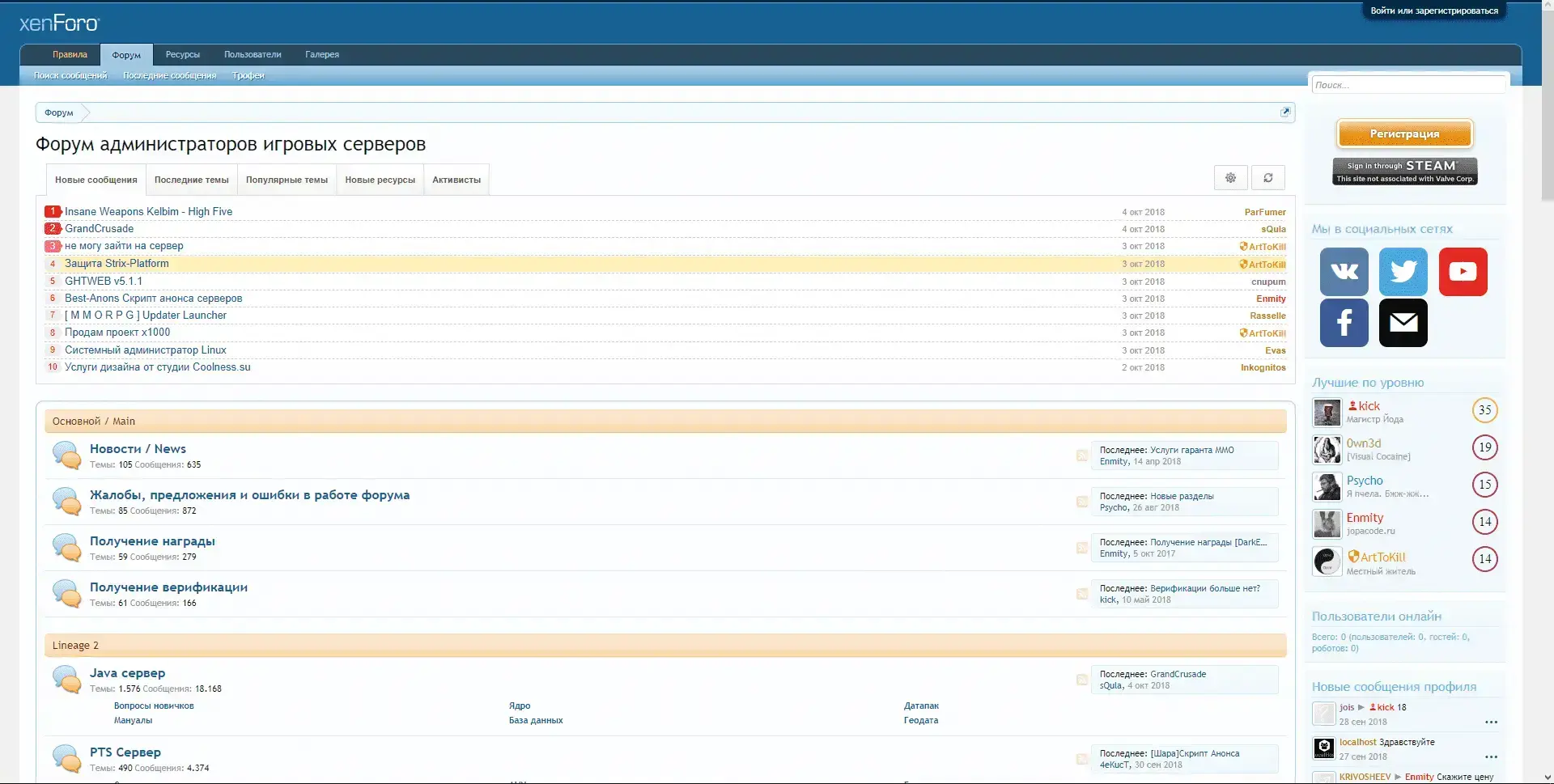Screen dimensions: 1554x784
Task: Click the widget settings gear icon
Action: point(1230,178)
